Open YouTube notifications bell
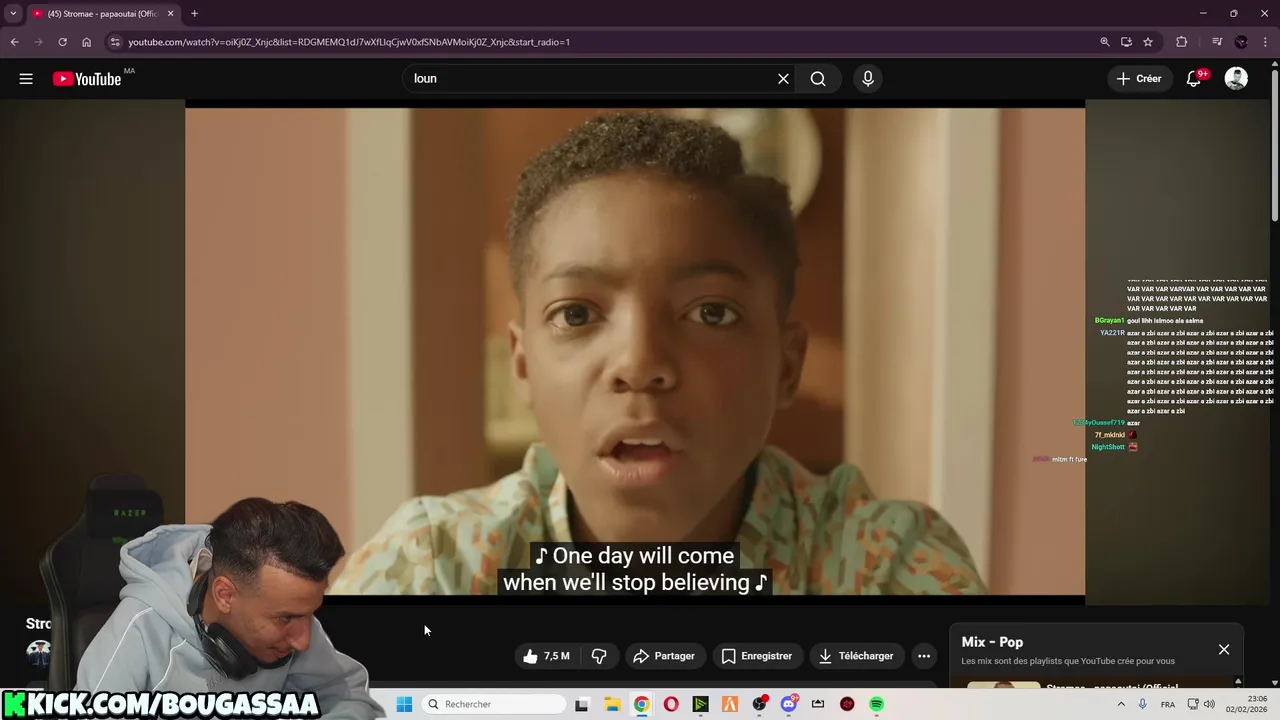The width and height of the screenshot is (1280, 720). point(1194,79)
